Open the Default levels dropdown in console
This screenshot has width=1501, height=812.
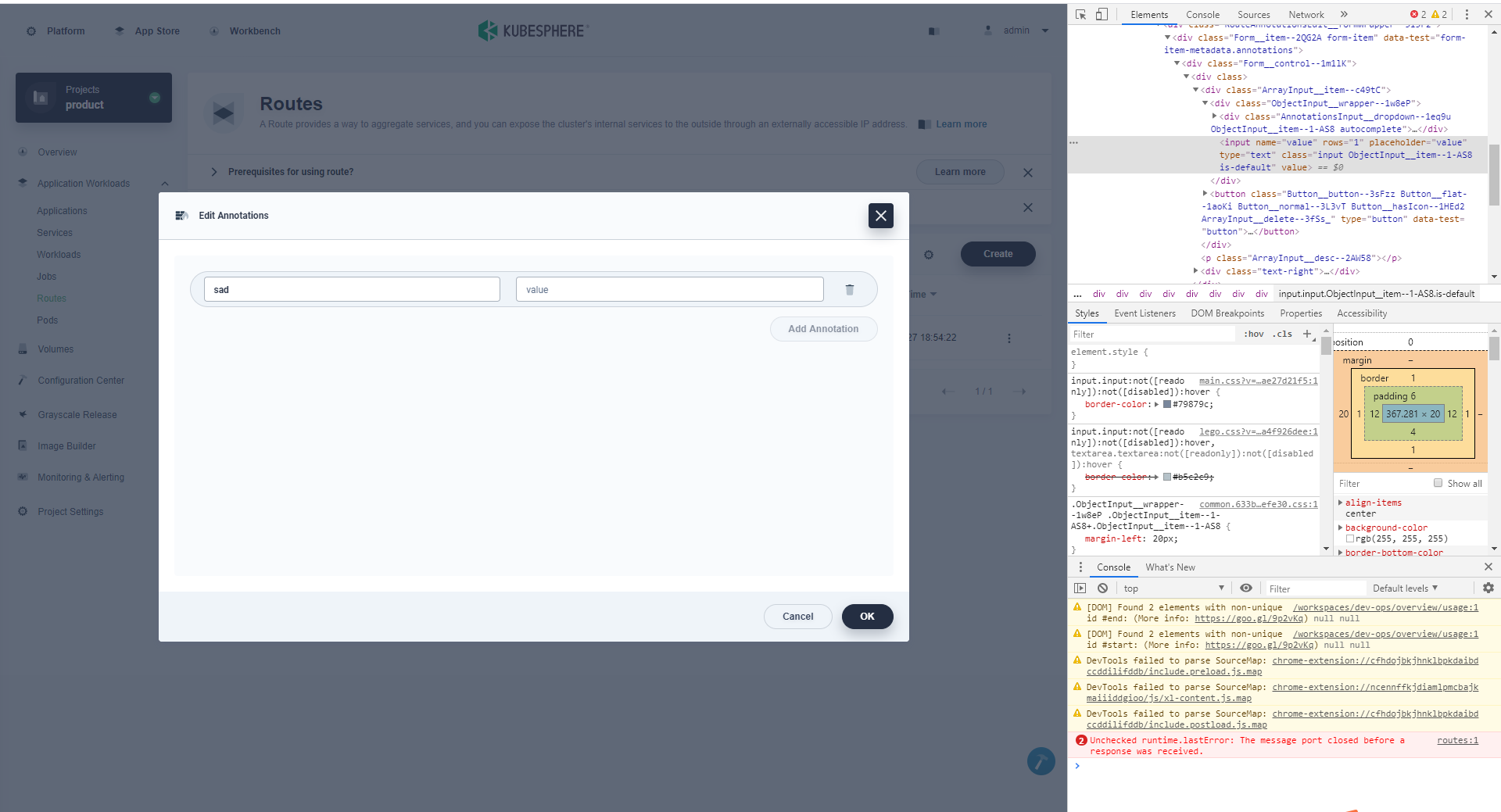point(1405,588)
